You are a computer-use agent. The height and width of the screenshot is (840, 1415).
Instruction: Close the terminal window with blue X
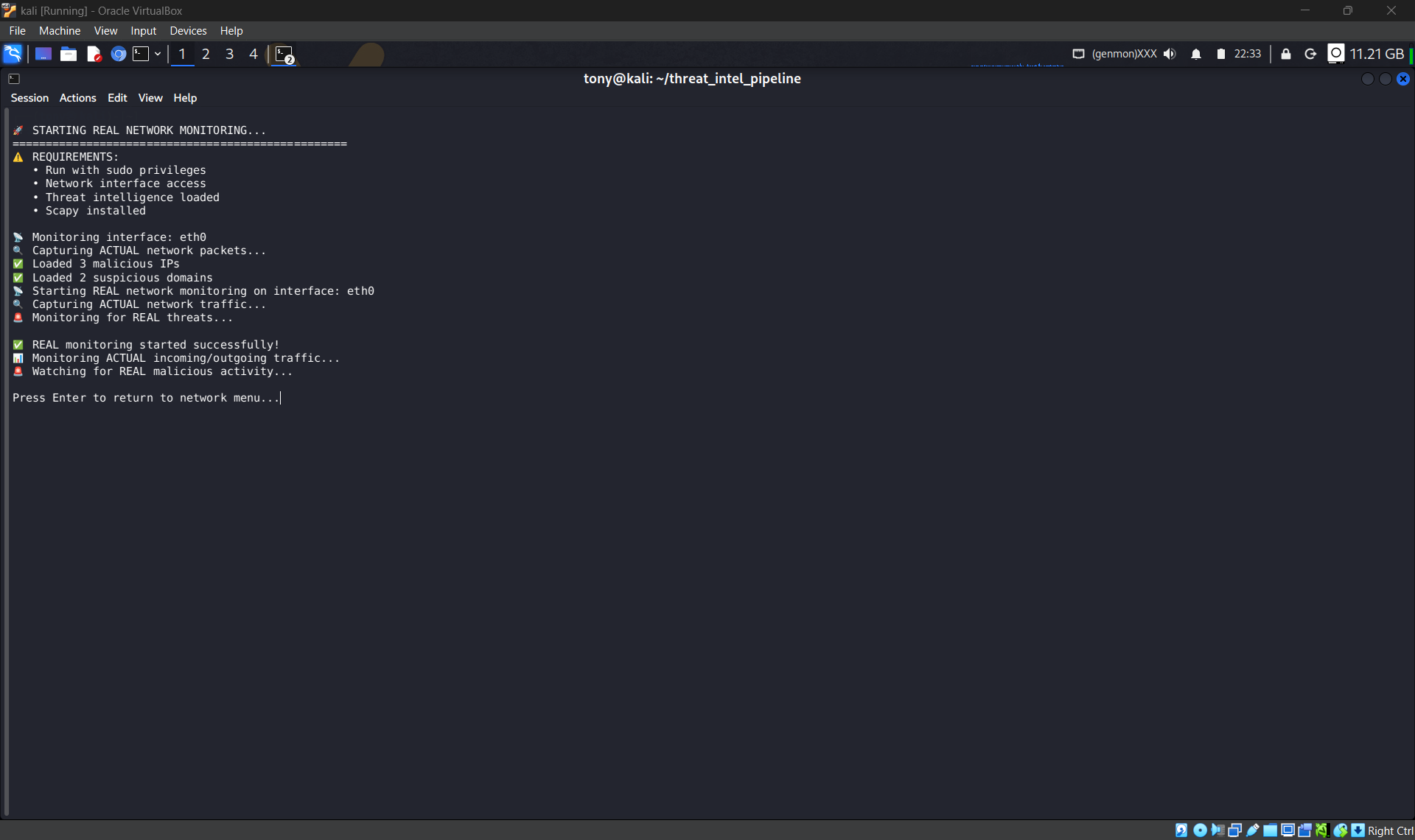click(x=1403, y=79)
